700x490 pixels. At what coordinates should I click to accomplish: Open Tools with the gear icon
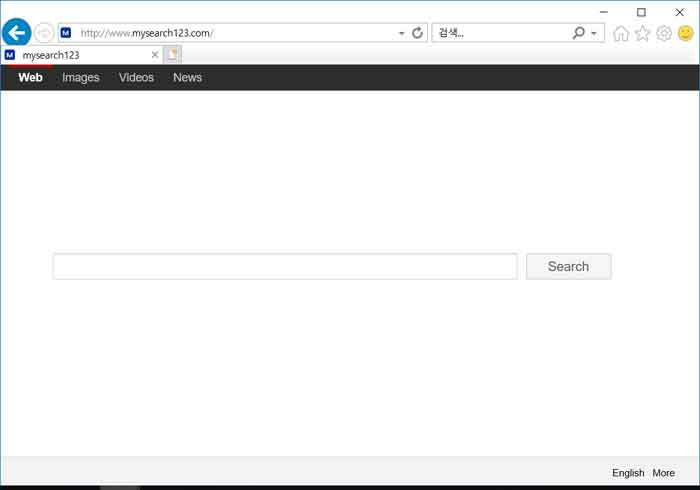click(664, 33)
